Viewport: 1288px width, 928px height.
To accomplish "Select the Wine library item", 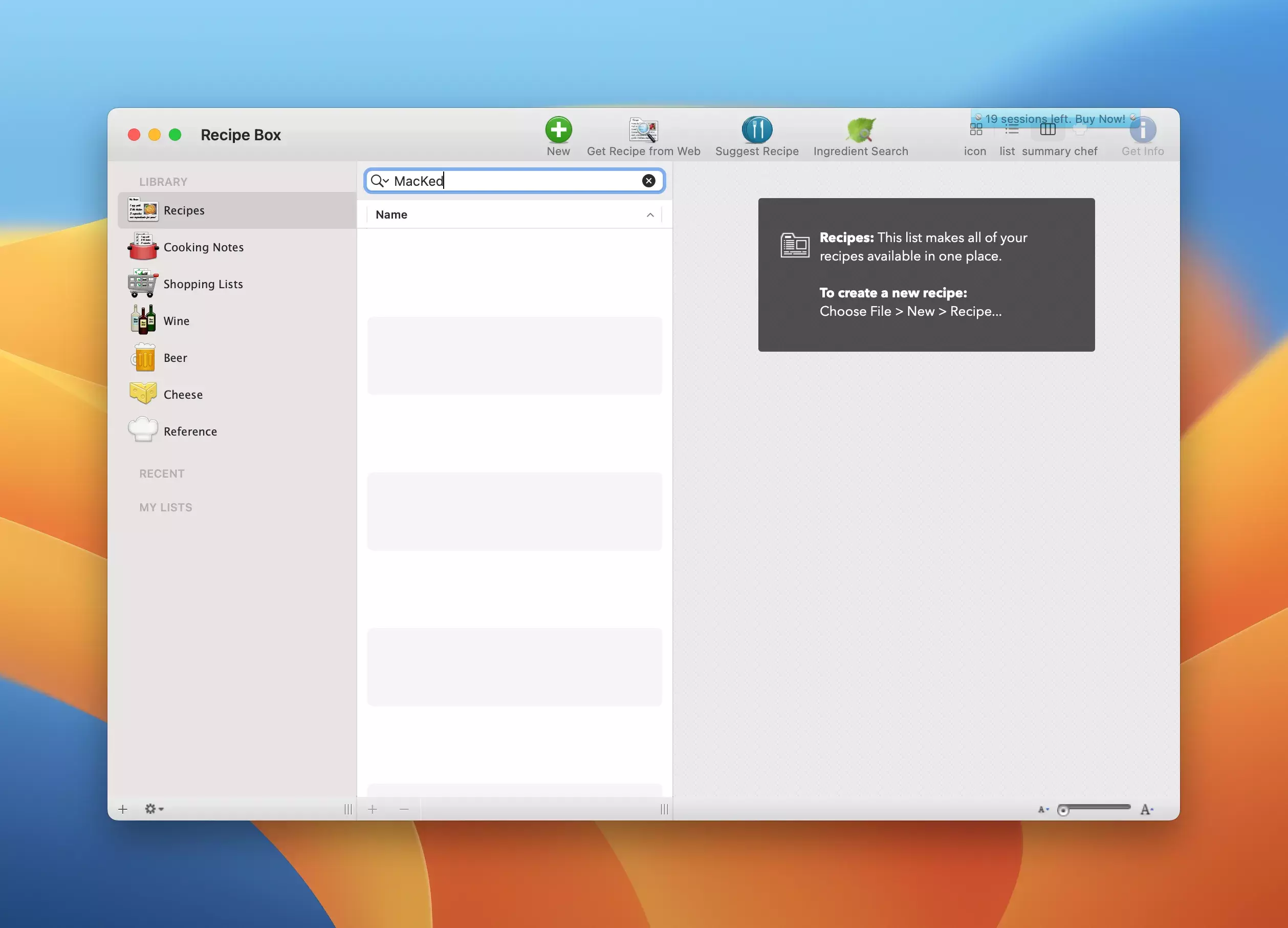I will point(176,321).
